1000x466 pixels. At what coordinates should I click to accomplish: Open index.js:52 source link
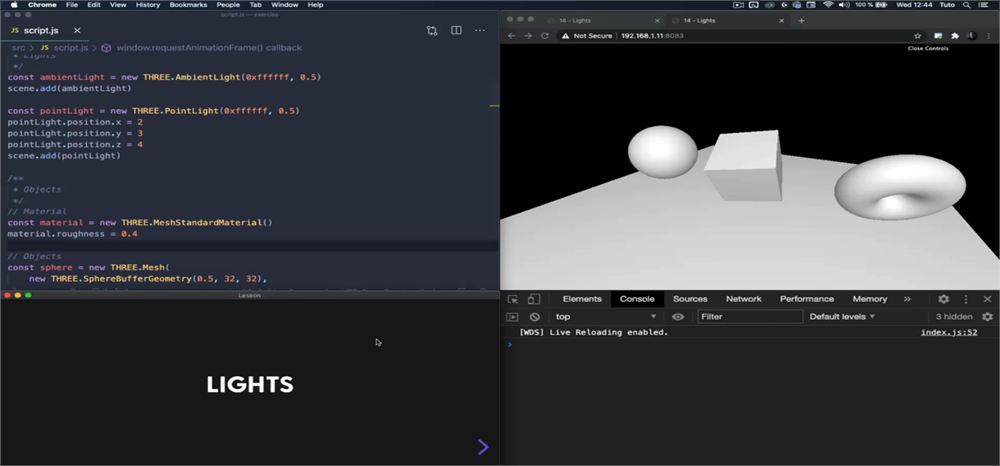(949, 332)
